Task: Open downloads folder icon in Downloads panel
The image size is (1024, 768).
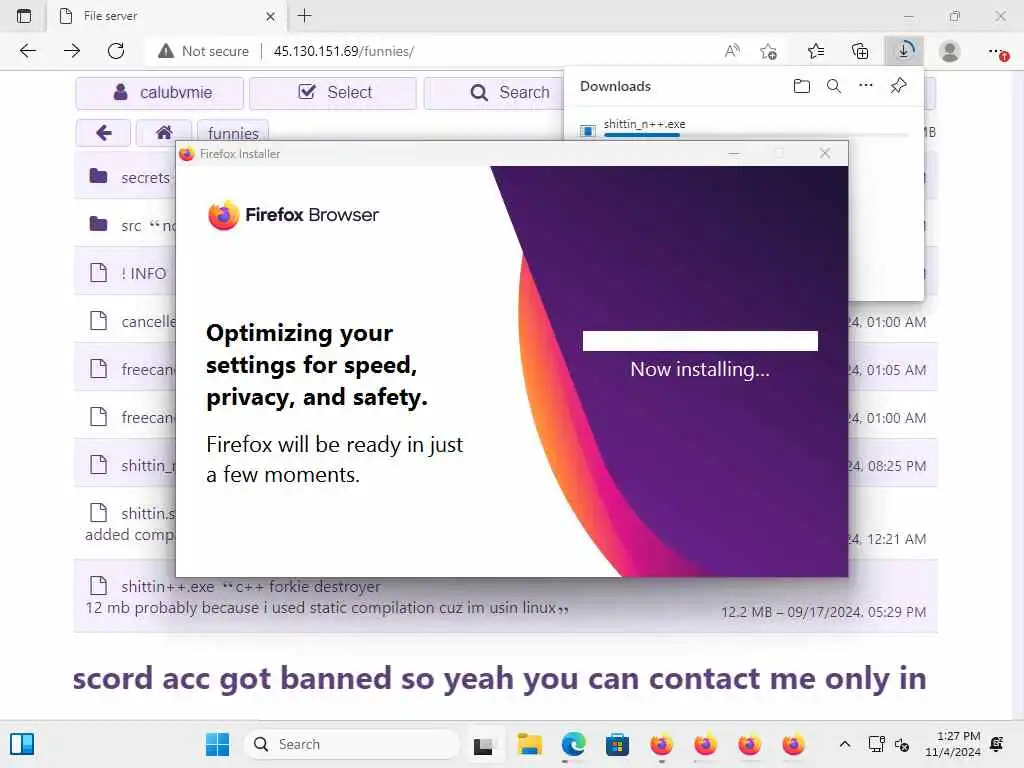Action: [x=802, y=86]
